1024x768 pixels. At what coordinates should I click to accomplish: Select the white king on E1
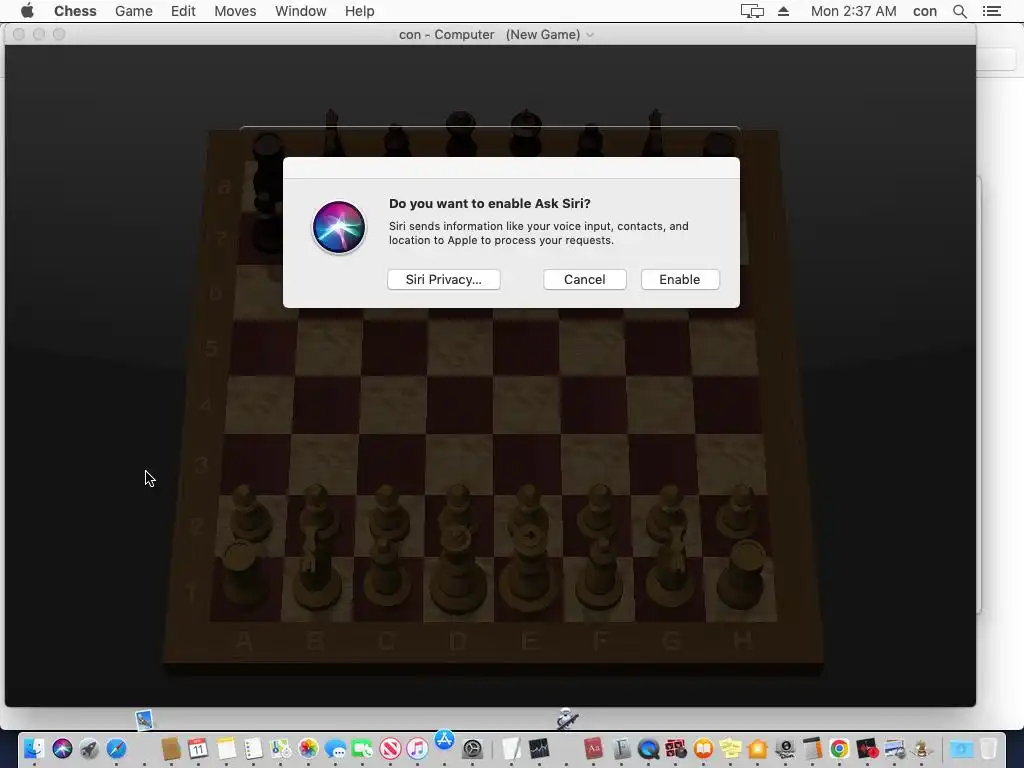tap(530, 568)
